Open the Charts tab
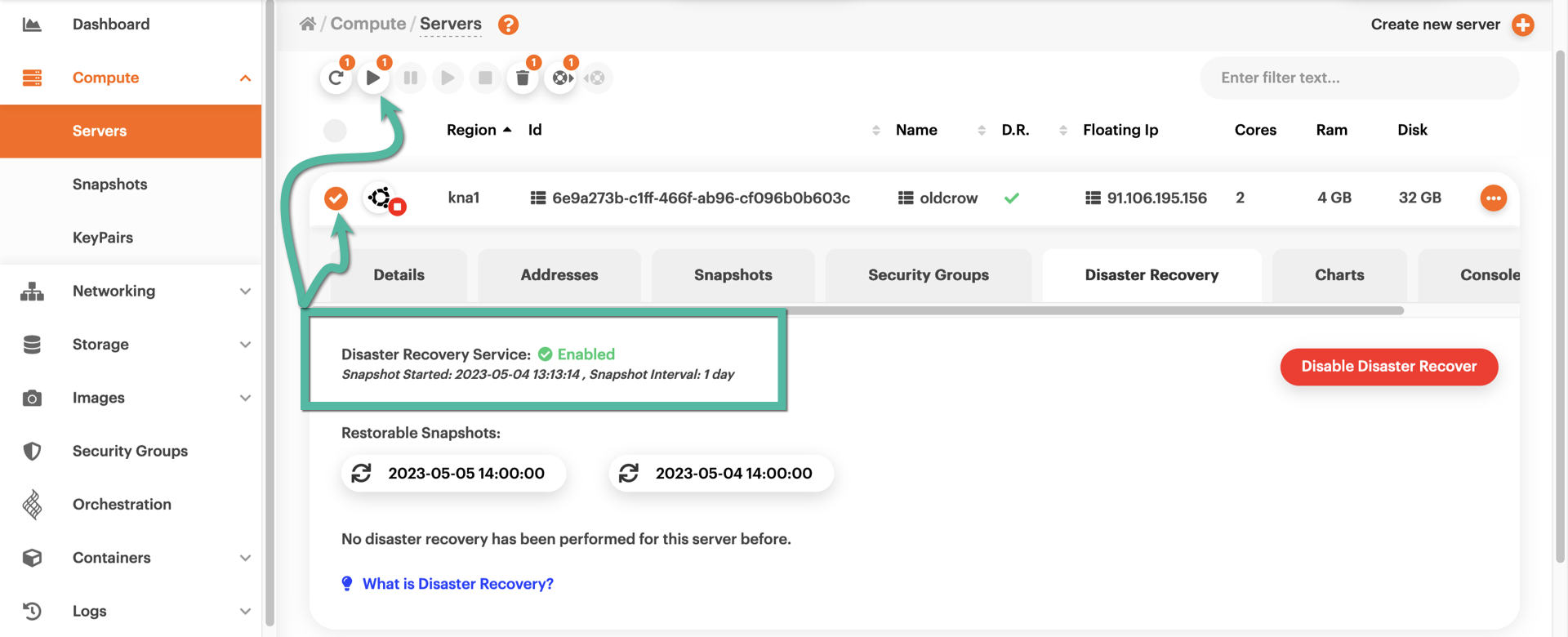1568x637 pixels. tap(1339, 275)
